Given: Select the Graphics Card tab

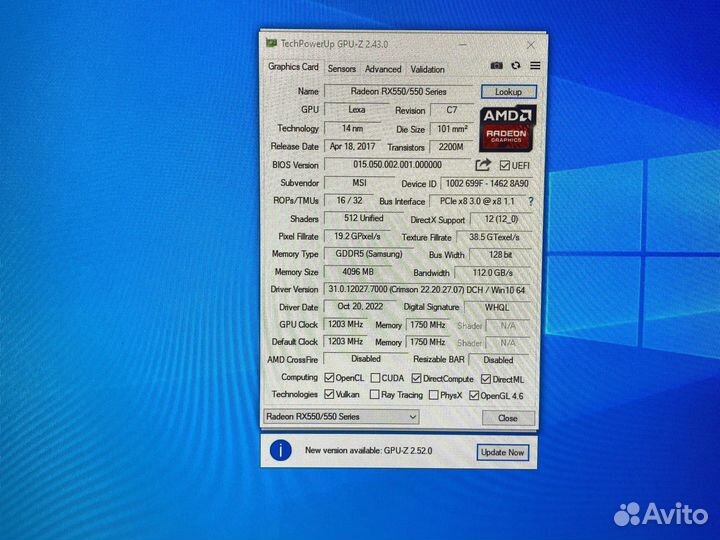Looking at the screenshot, I should (x=293, y=67).
